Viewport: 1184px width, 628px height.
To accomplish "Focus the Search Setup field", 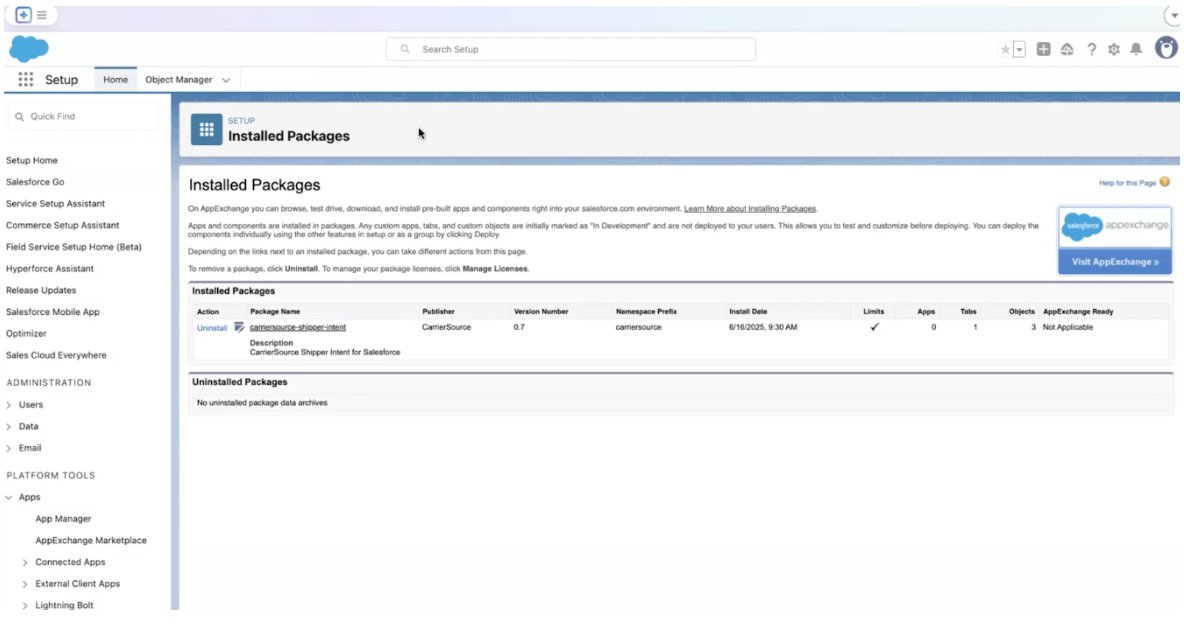I will click(570, 49).
